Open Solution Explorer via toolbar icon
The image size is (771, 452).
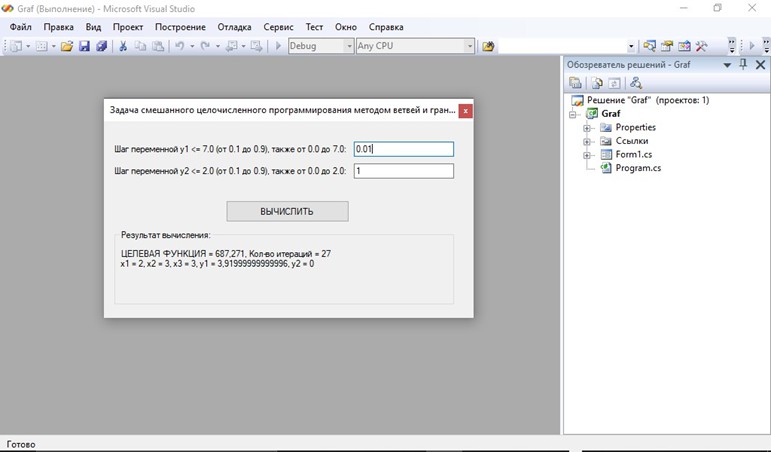(650, 46)
